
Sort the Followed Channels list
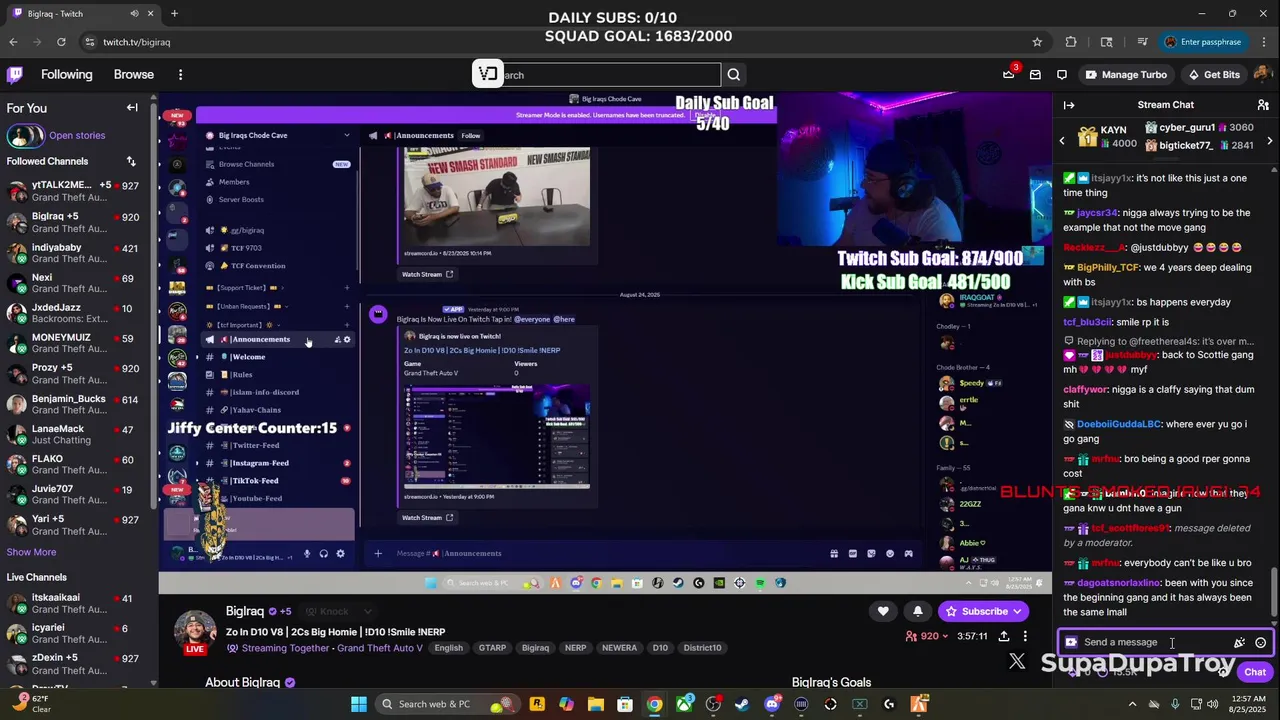click(x=131, y=161)
